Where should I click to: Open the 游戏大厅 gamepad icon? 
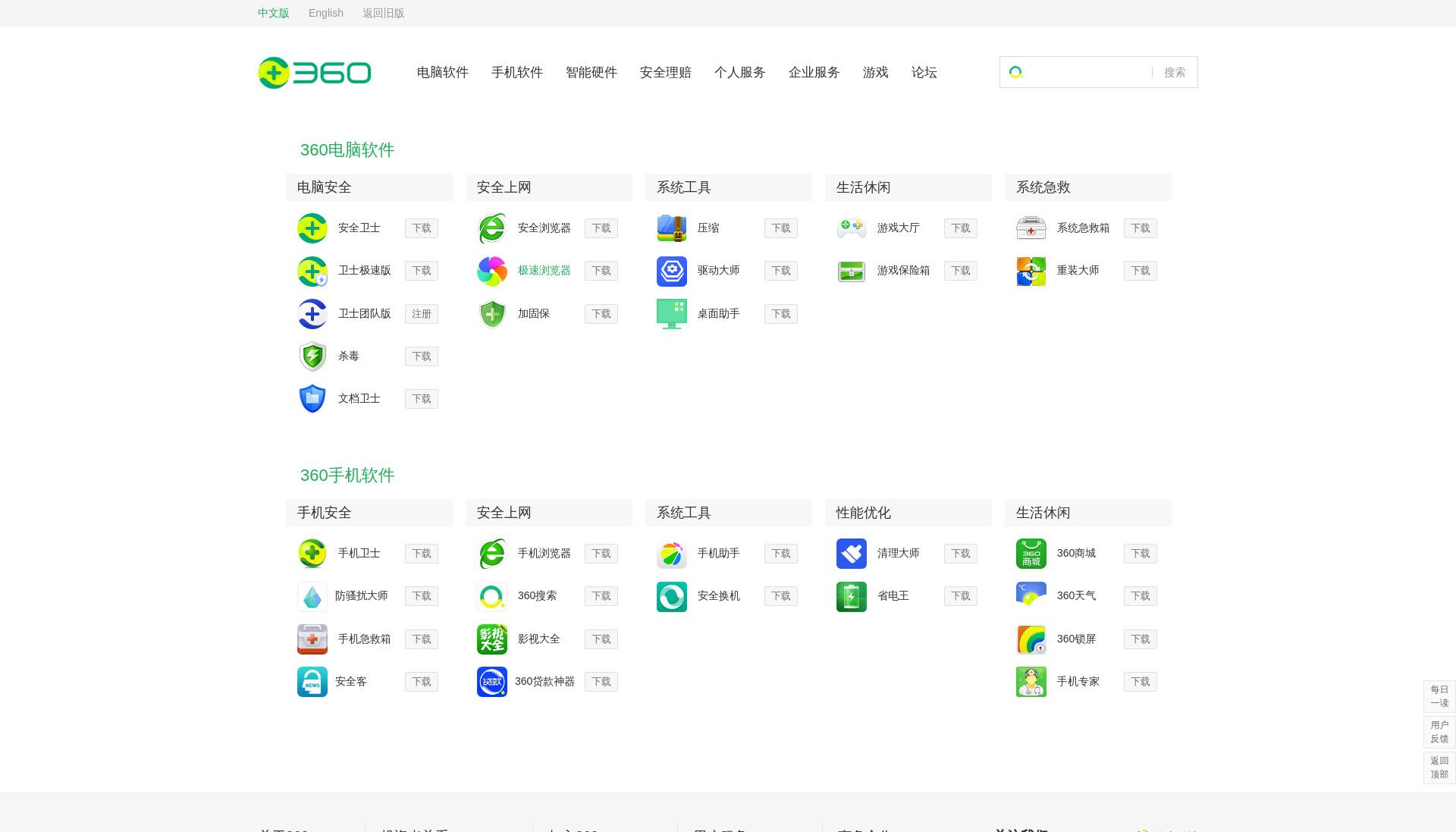pyautogui.click(x=852, y=228)
